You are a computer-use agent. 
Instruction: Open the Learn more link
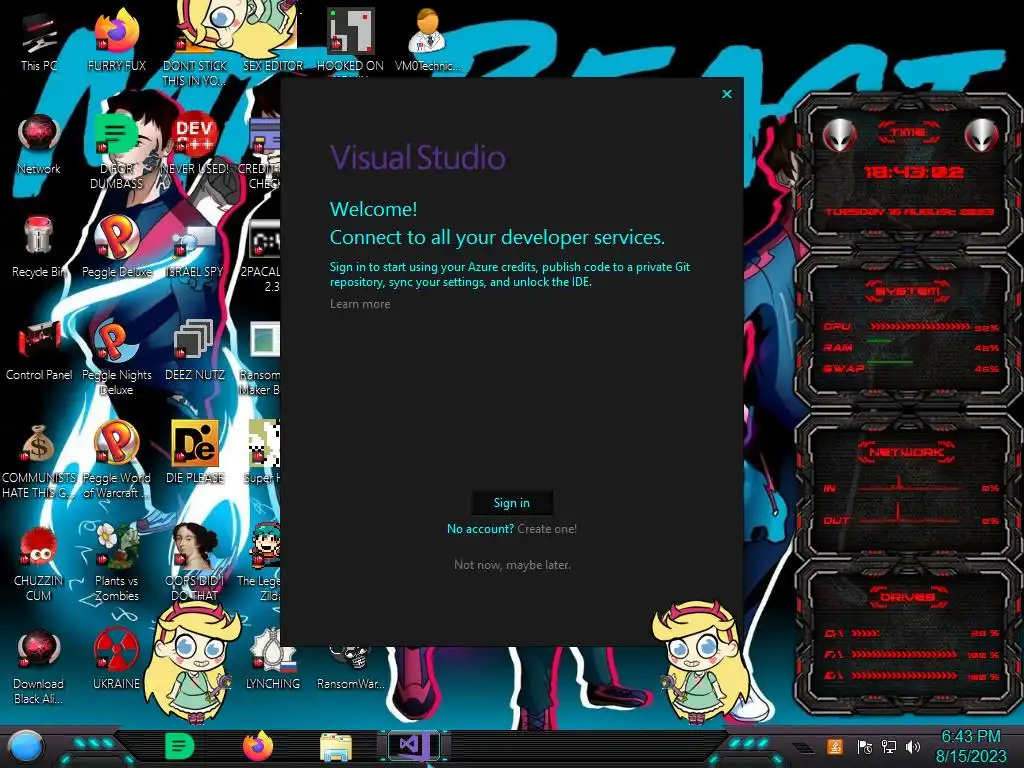coord(360,304)
